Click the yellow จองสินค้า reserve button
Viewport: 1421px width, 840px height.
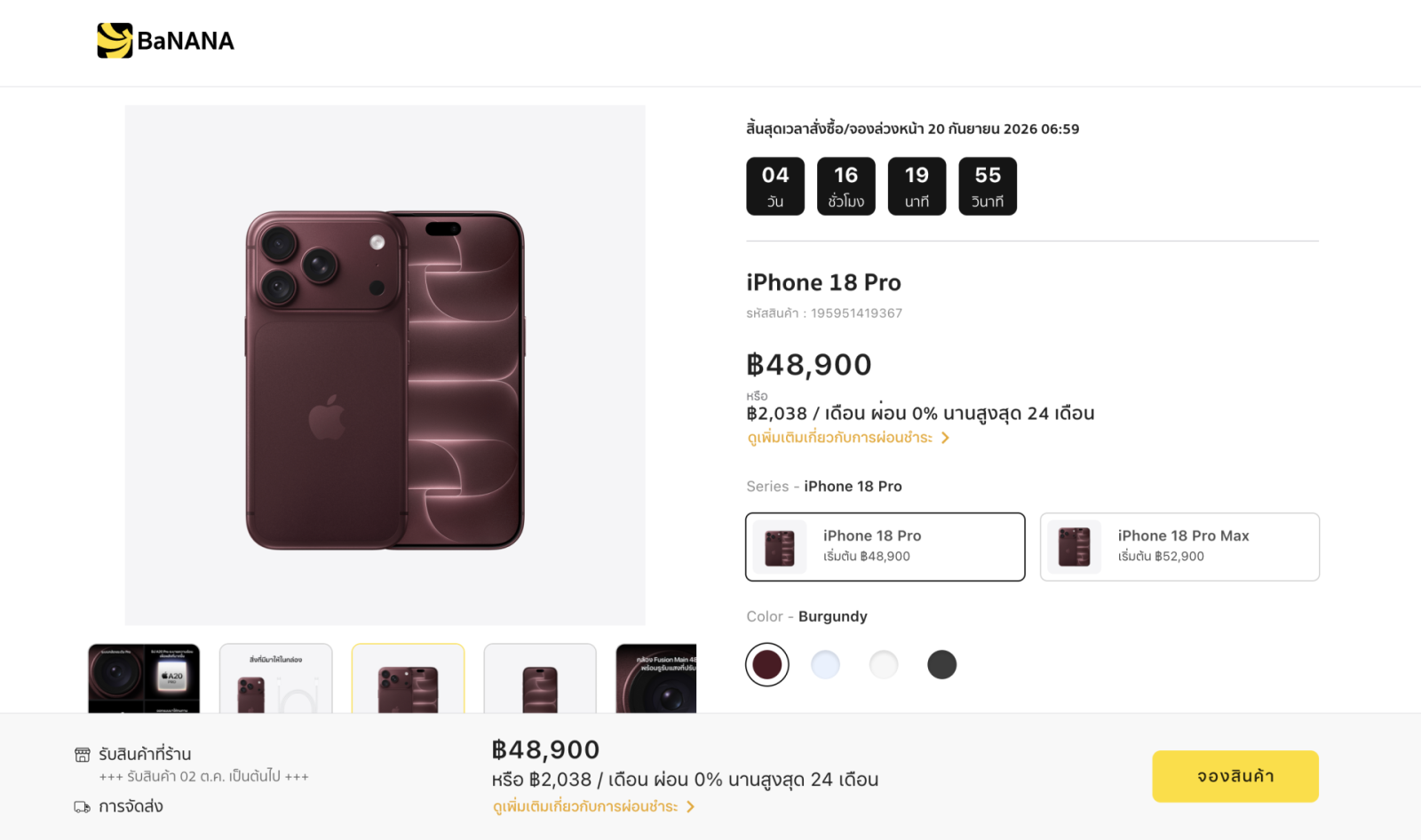pos(1235,776)
